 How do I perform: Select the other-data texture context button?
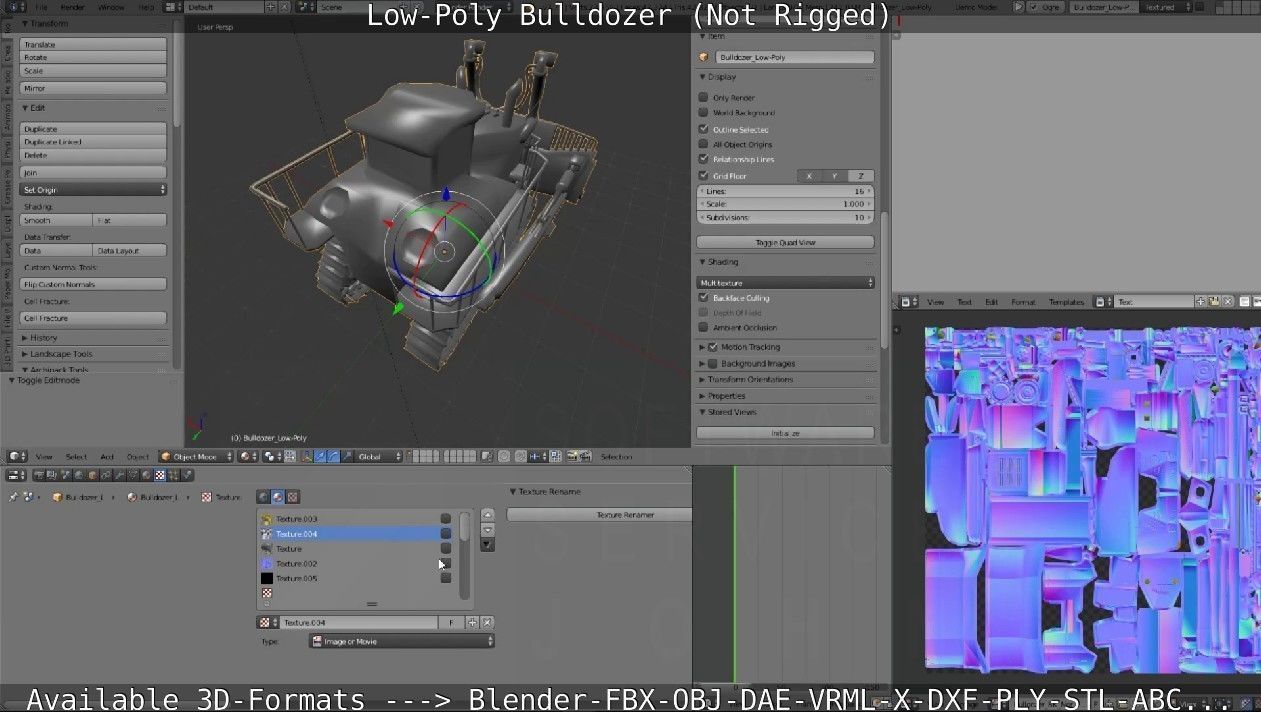(293, 496)
